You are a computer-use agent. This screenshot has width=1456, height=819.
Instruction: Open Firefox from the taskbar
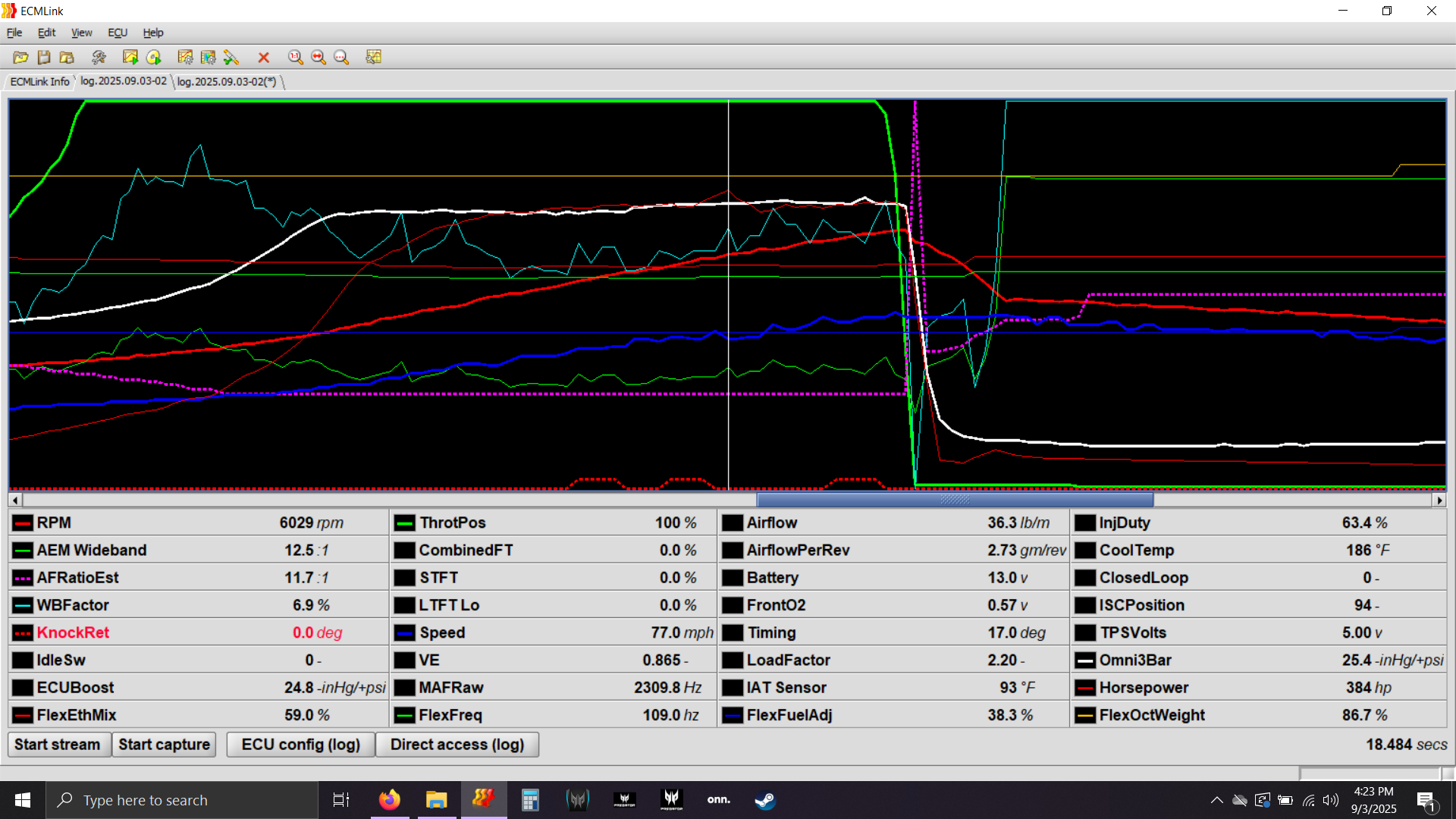389,800
